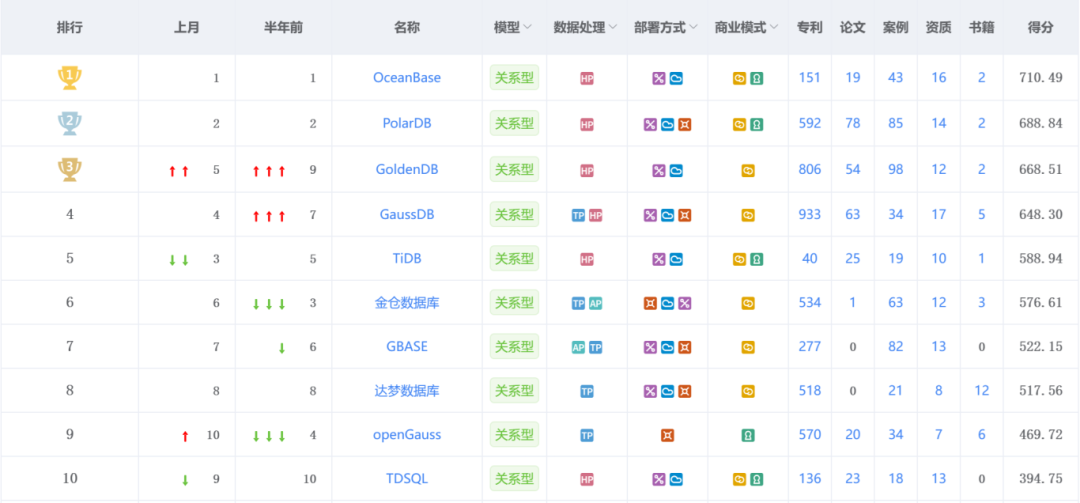Click 达梦数据库's book count 12

[x=982, y=391]
